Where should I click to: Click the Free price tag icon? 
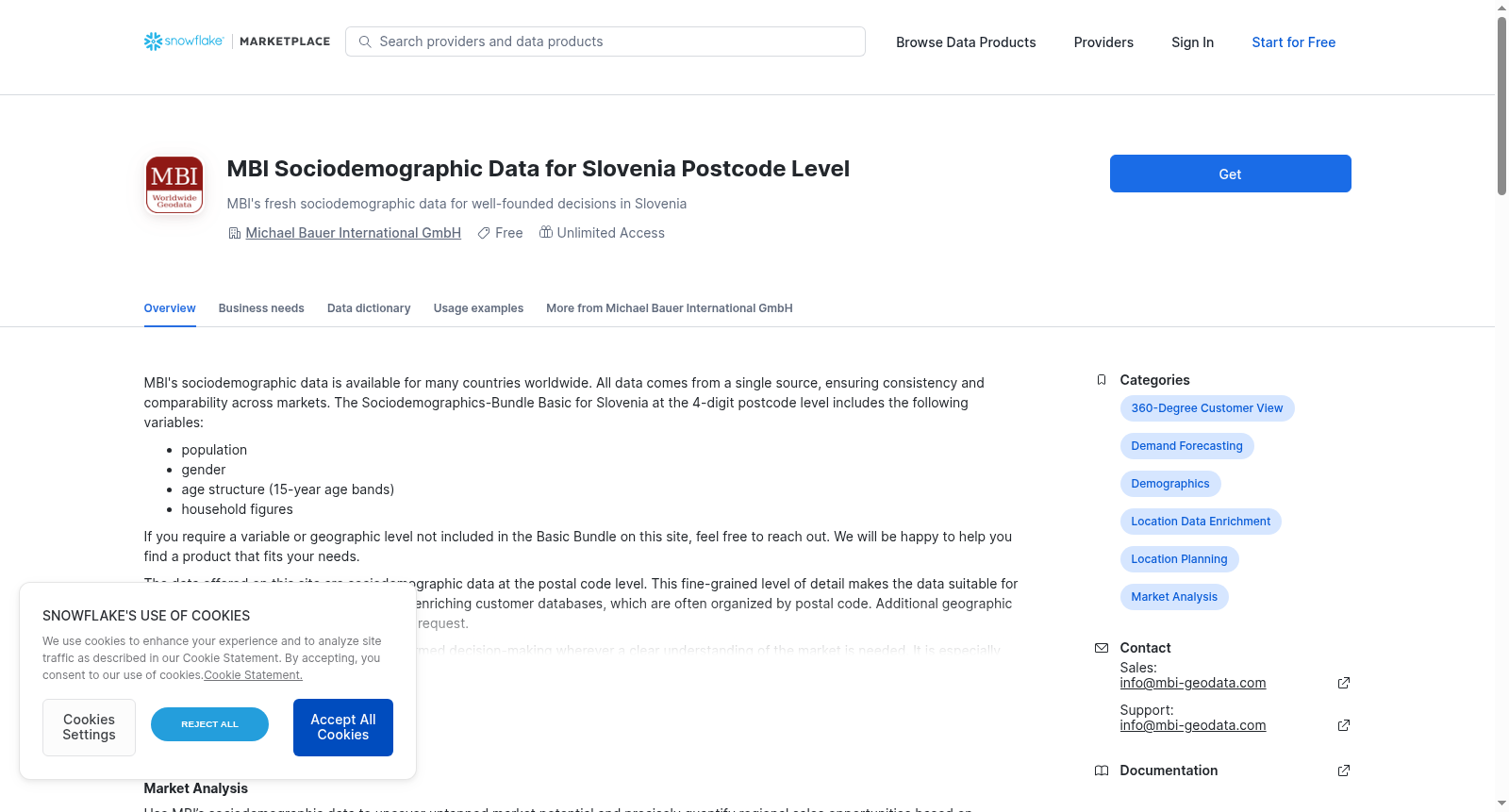484,233
